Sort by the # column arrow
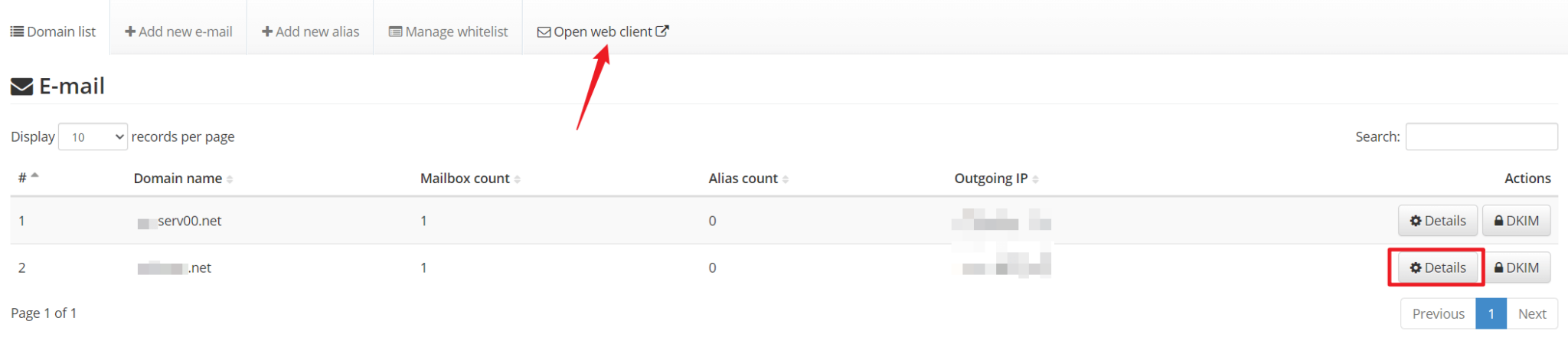Screen dimensions: 1568x341 point(34,177)
